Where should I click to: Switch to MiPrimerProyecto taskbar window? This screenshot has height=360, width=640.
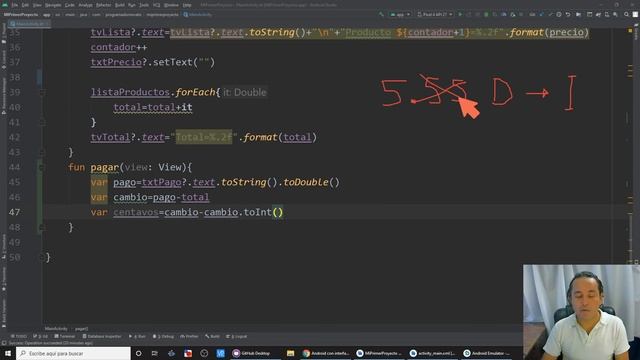coord(379,353)
